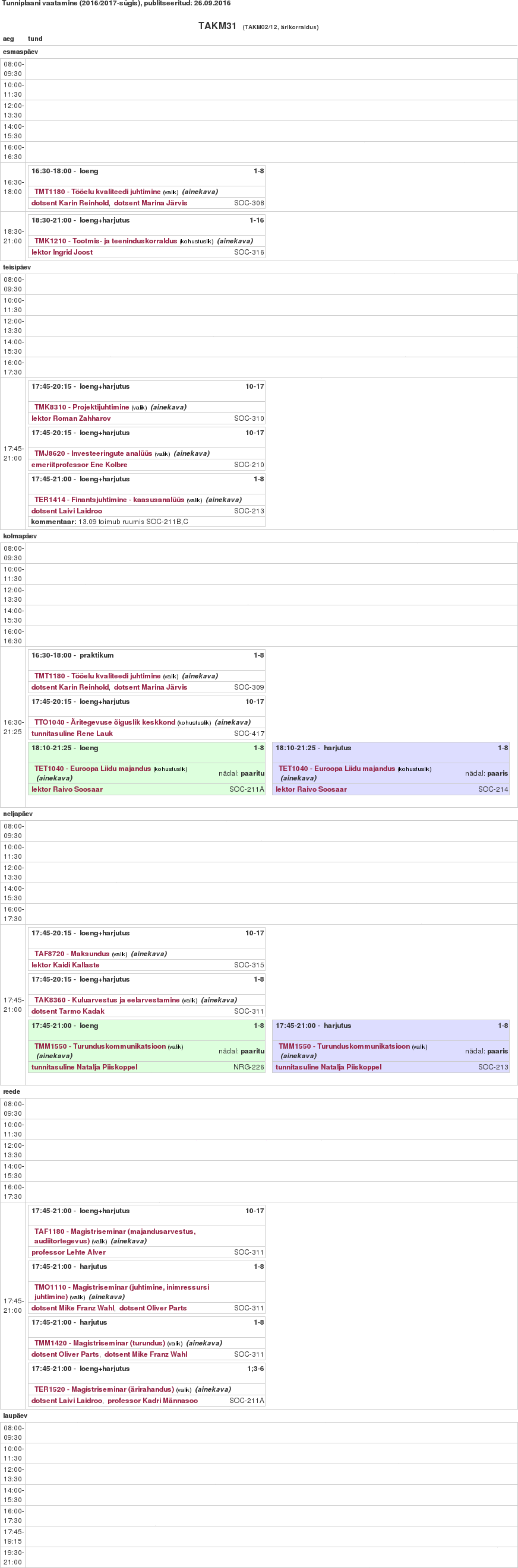
Task: Click lektor Ingrid Joost's name
Action: (62, 252)
